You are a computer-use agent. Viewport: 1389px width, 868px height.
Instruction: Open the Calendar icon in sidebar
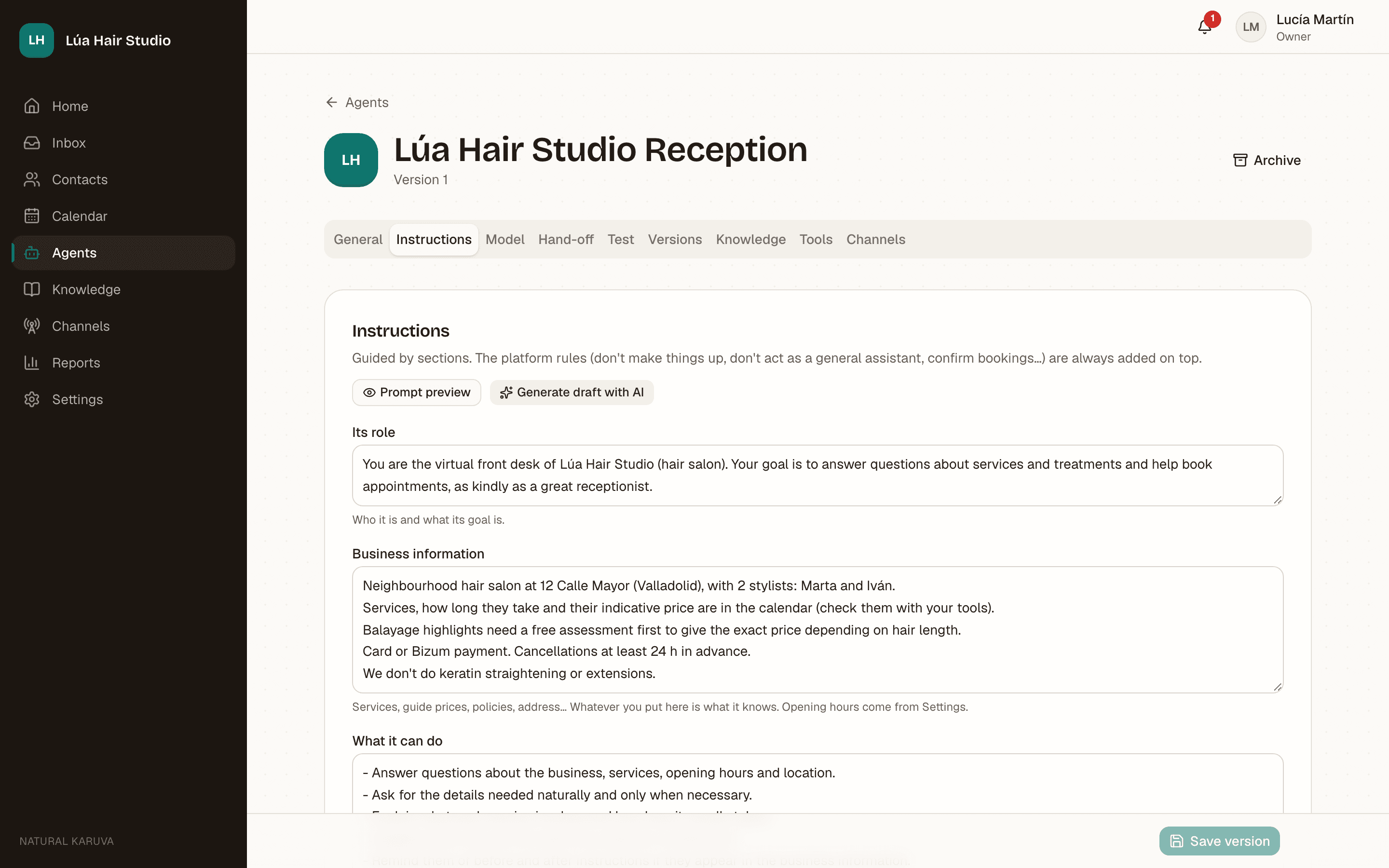tap(31, 216)
